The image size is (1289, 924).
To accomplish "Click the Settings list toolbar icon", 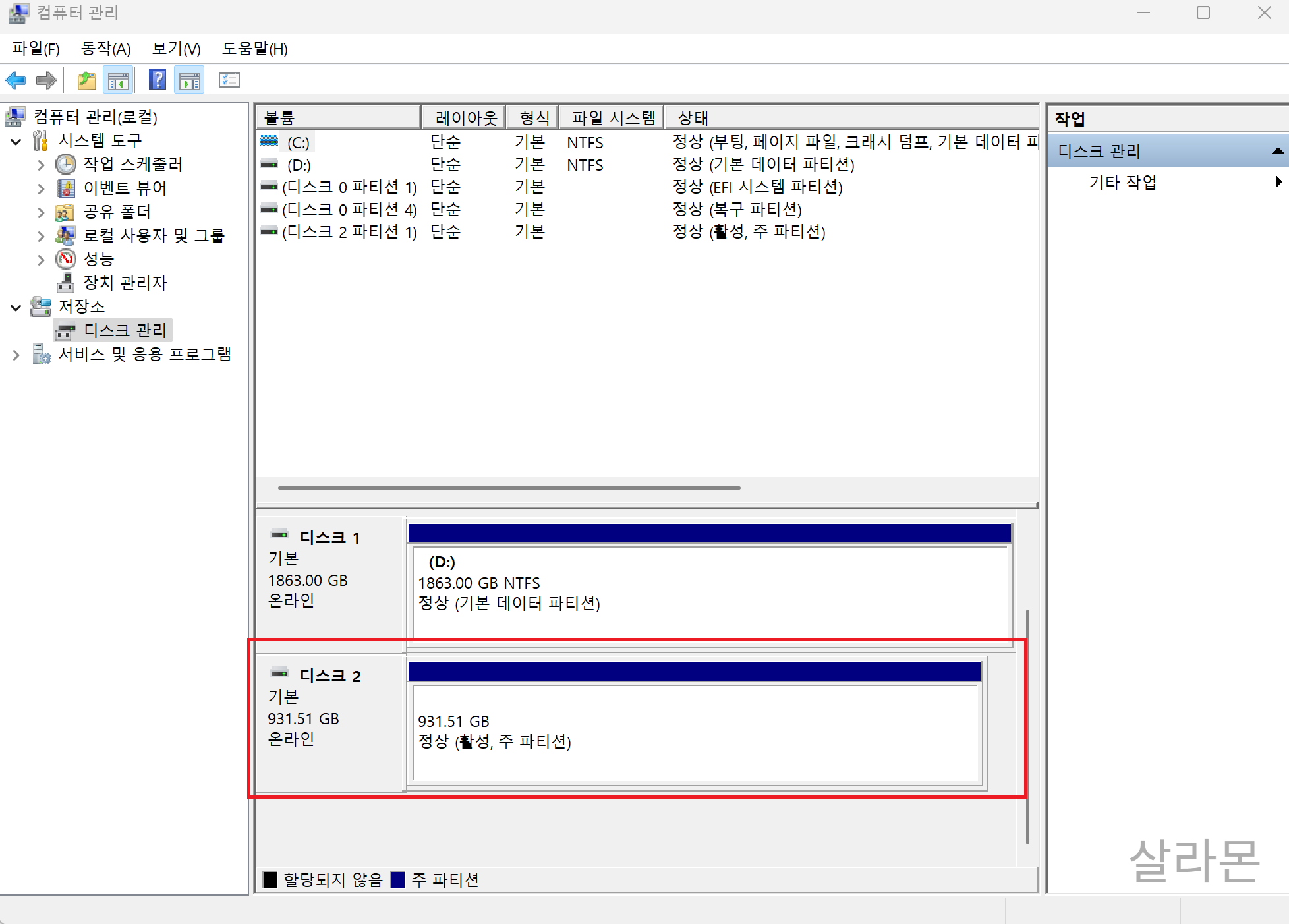I will 229,80.
